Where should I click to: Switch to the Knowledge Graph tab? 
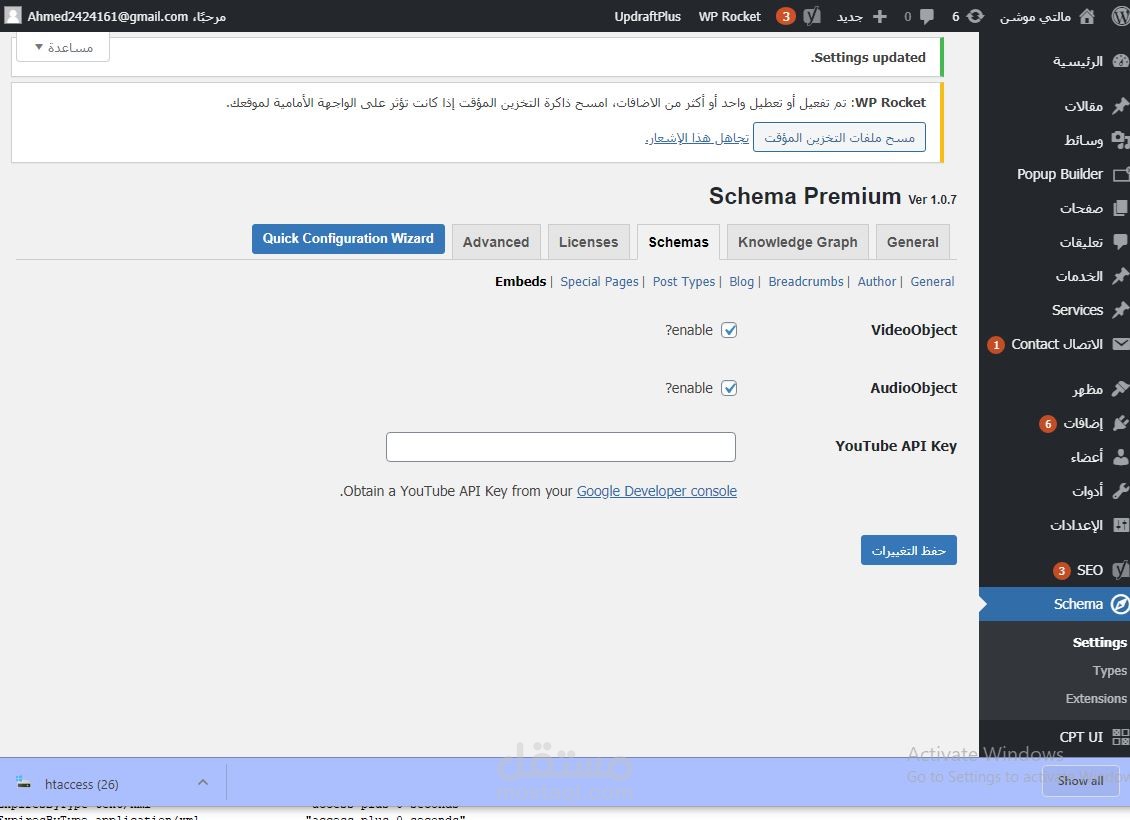pyautogui.click(x=798, y=242)
